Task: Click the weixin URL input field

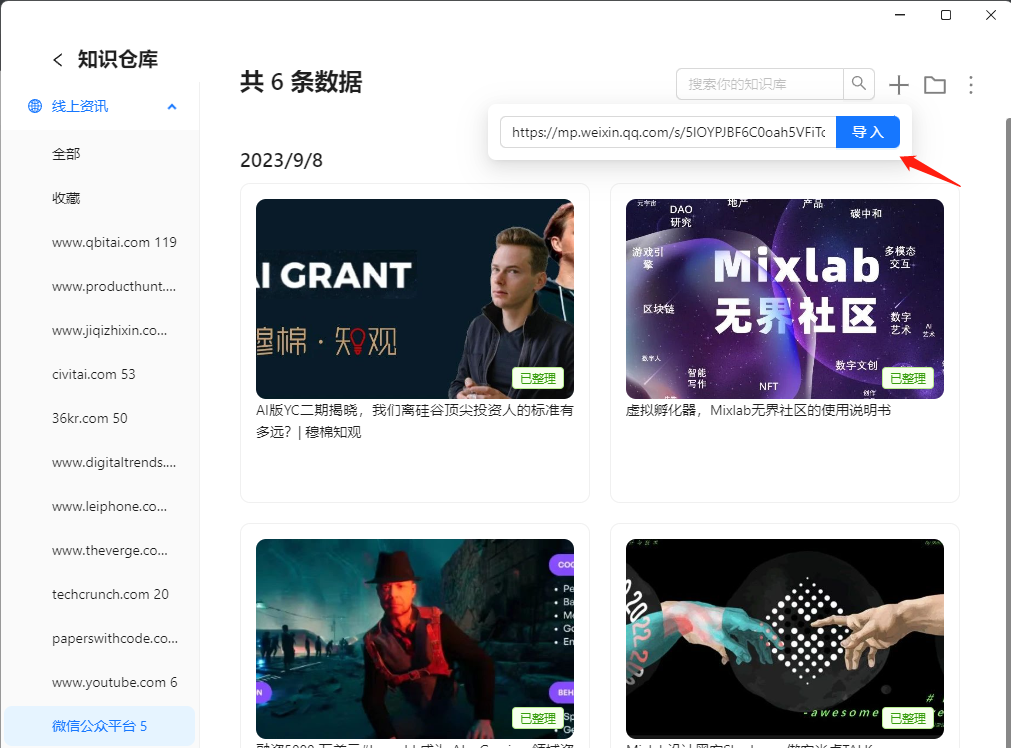Action: click(668, 132)
